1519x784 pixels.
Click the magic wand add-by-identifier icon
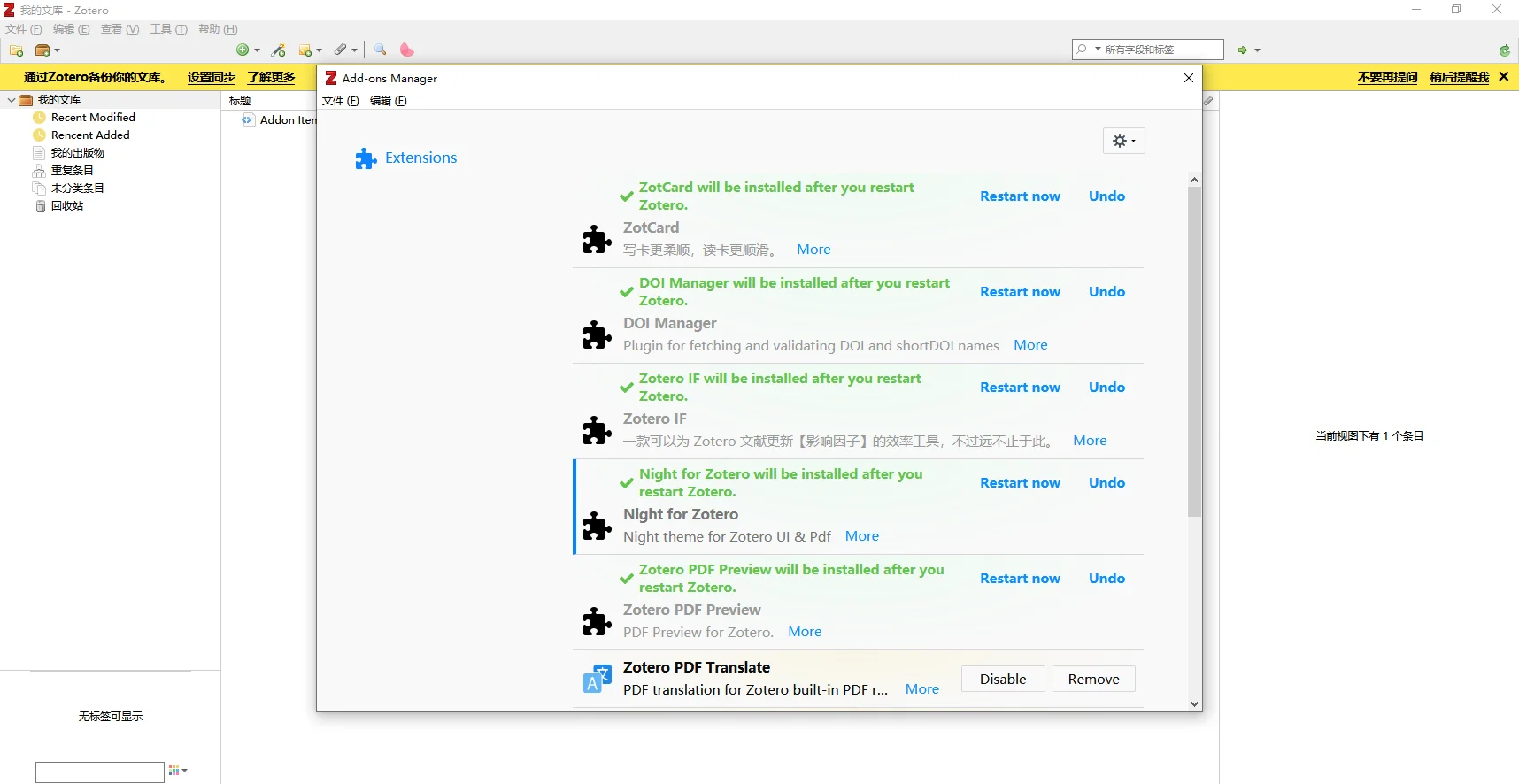pos(279,50)
